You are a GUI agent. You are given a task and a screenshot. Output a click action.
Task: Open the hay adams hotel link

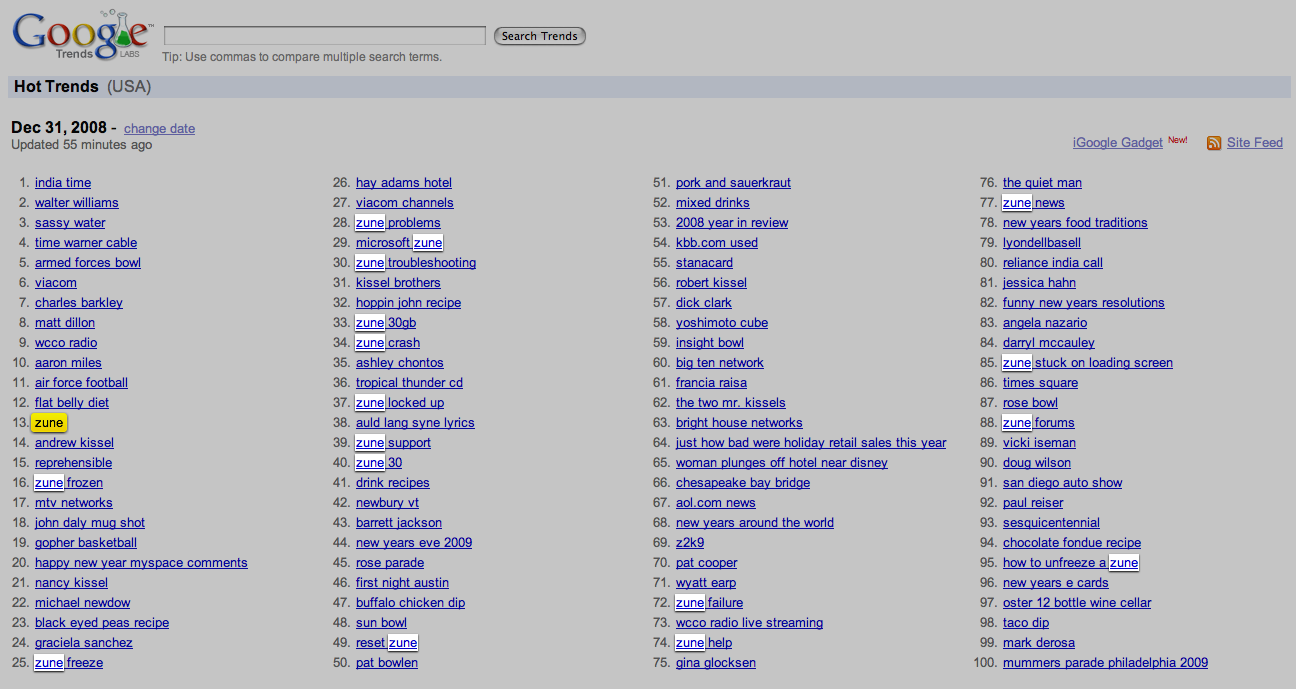(404, 183)
